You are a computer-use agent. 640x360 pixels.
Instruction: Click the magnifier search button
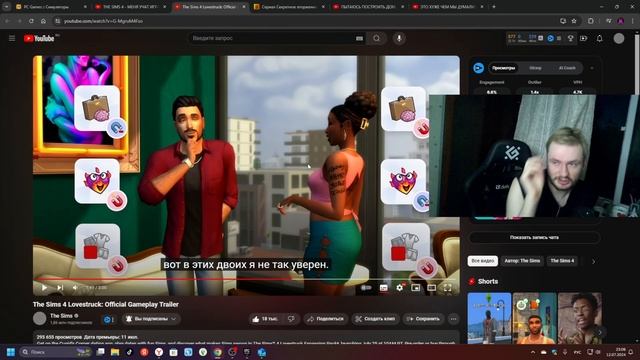[x=376, y=38]
